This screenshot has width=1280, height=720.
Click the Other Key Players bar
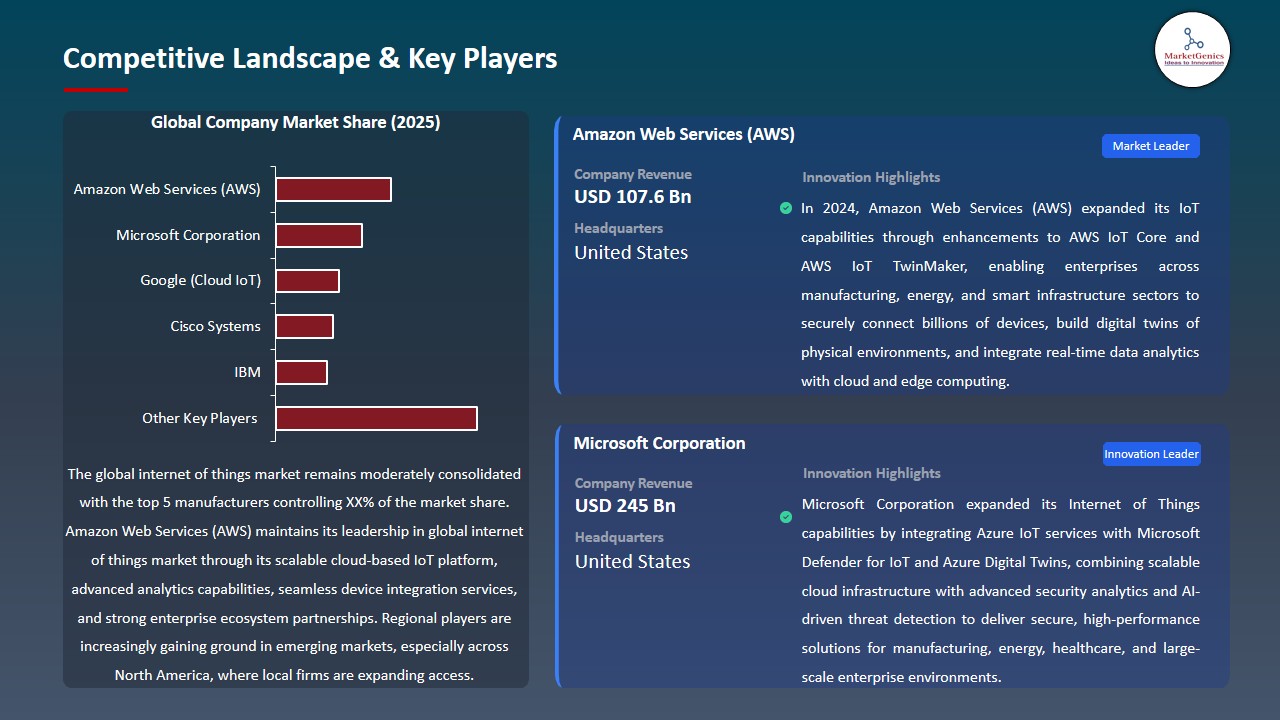pos(376,418)
